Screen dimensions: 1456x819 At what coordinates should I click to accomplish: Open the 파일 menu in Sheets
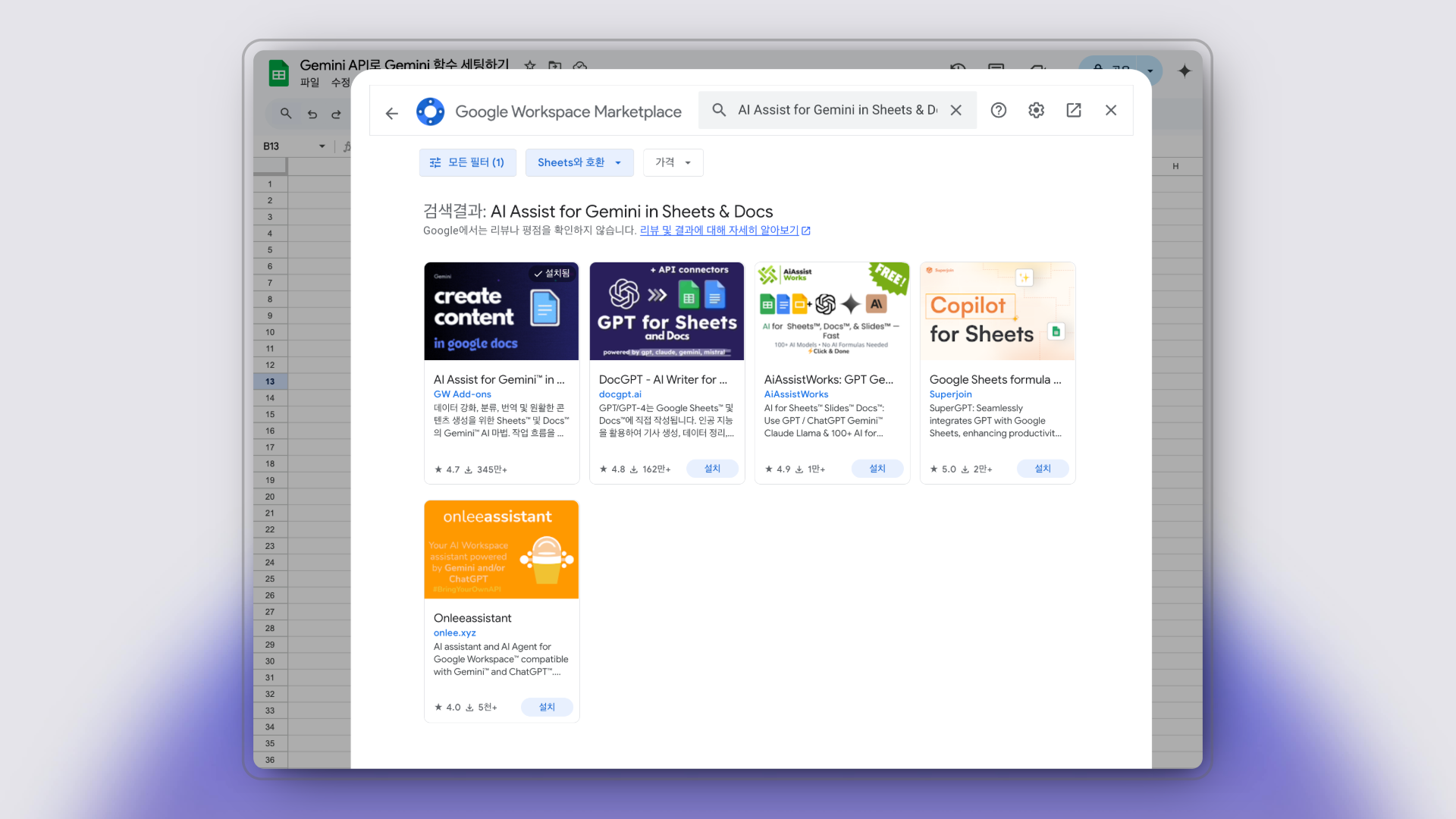click(309, 82)
